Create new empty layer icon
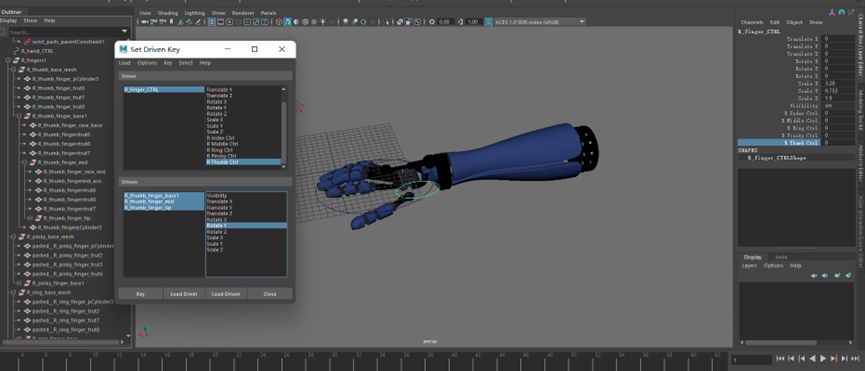This screenshot has height=371, width=865. point(837,276)
